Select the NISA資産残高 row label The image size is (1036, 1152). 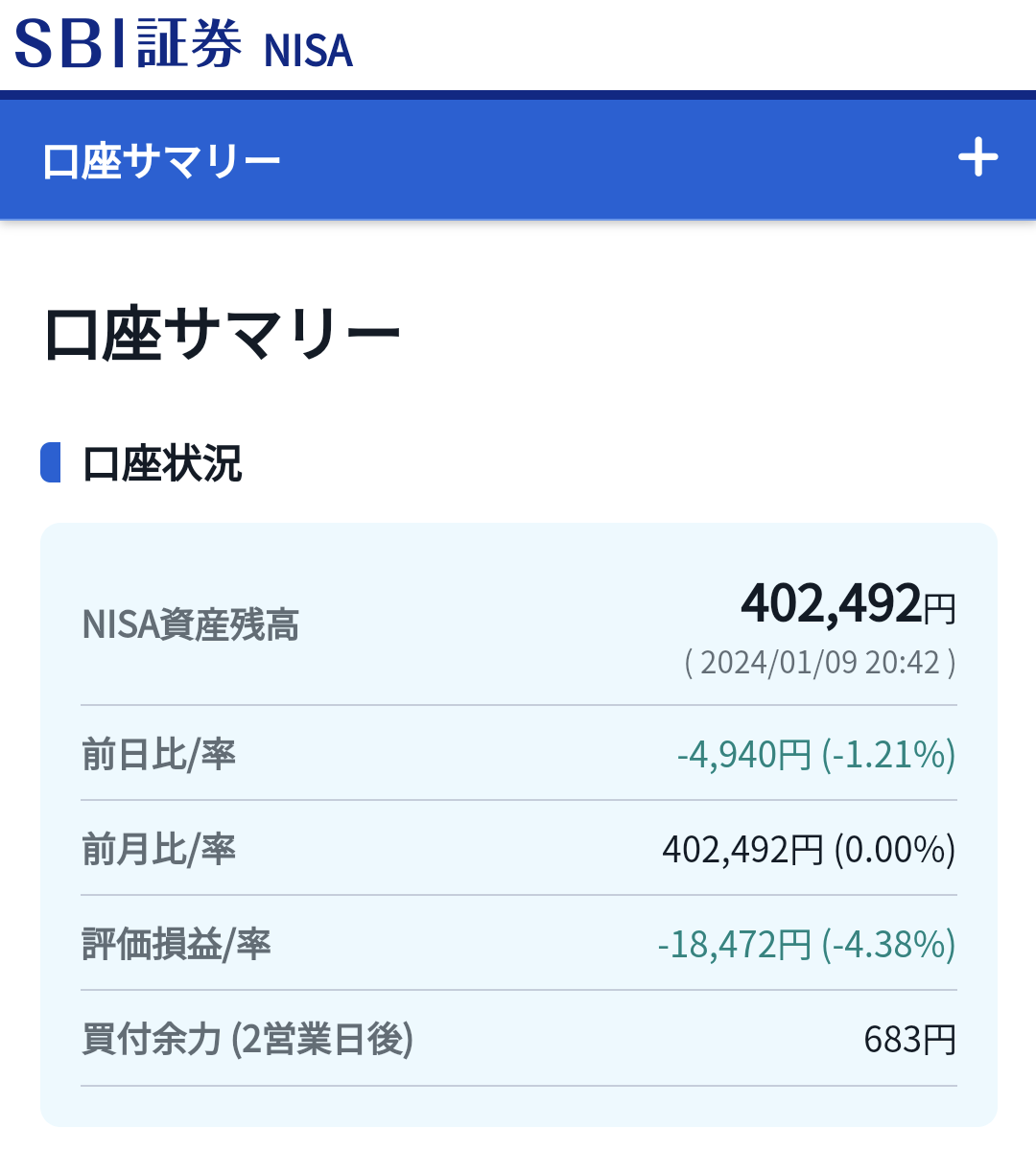pyautogui.click(x=190, y=625)
